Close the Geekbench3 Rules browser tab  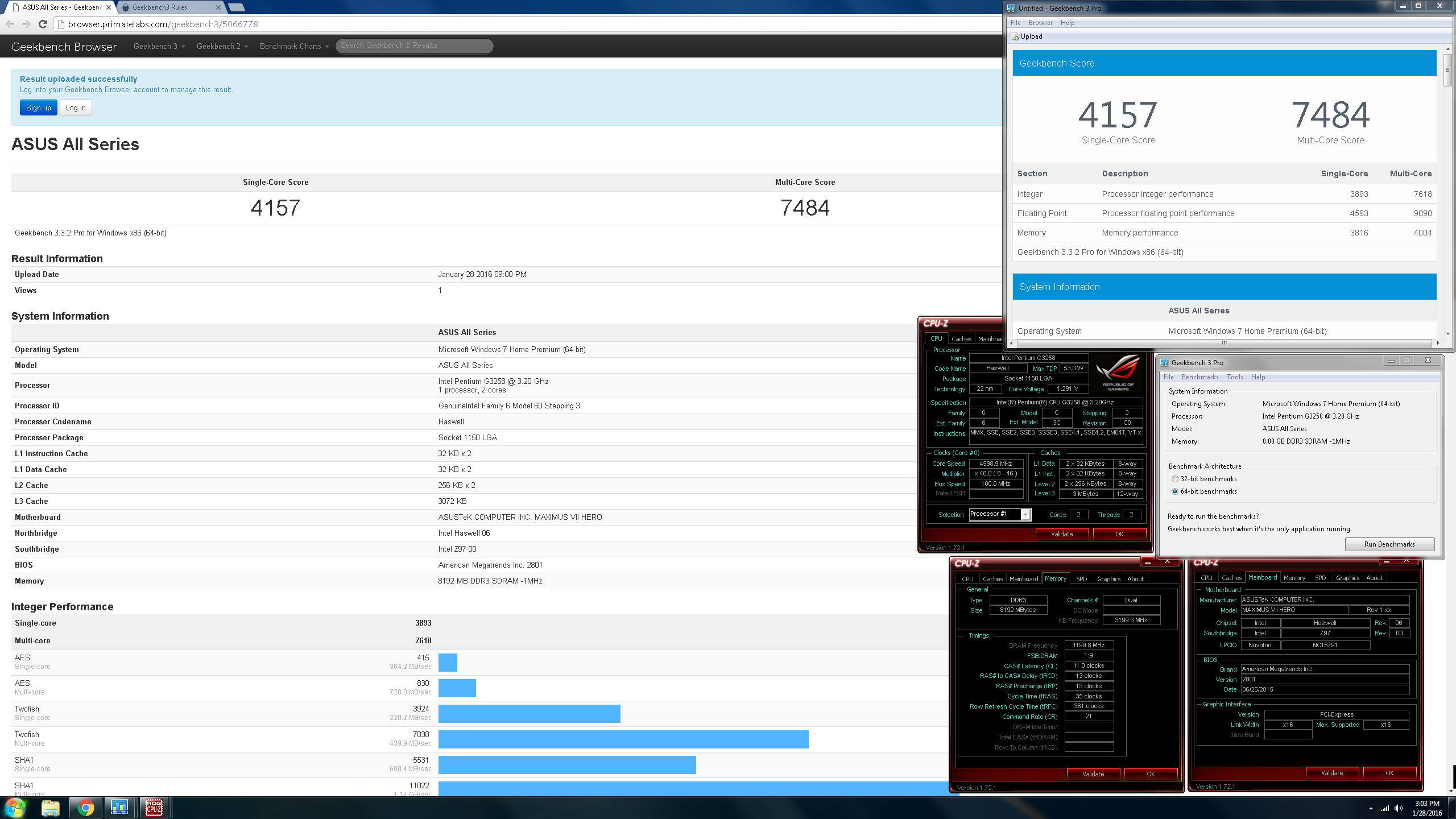[x=218, y=7]
